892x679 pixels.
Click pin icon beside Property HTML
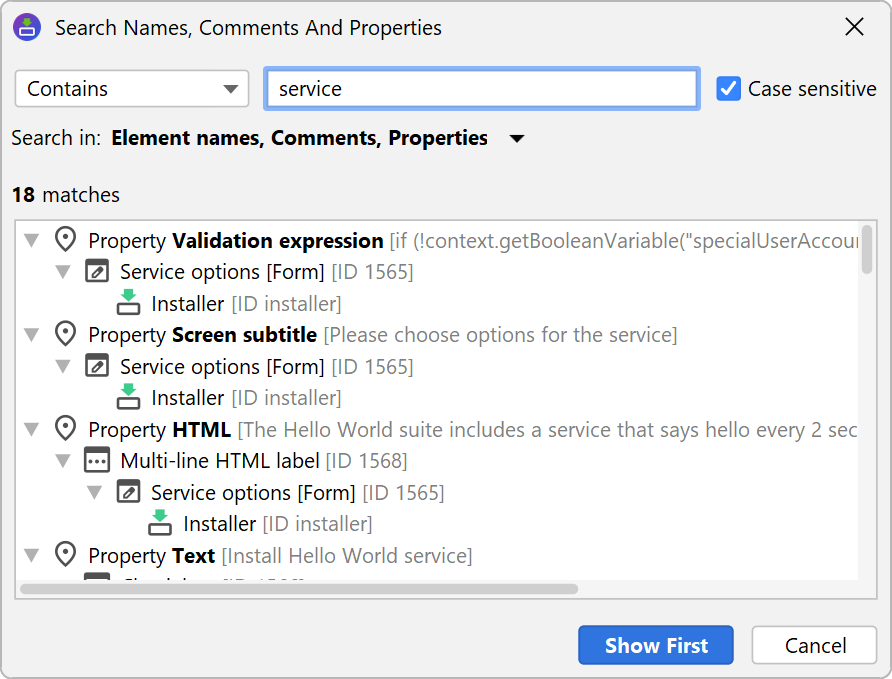click(x=65, y=430)
